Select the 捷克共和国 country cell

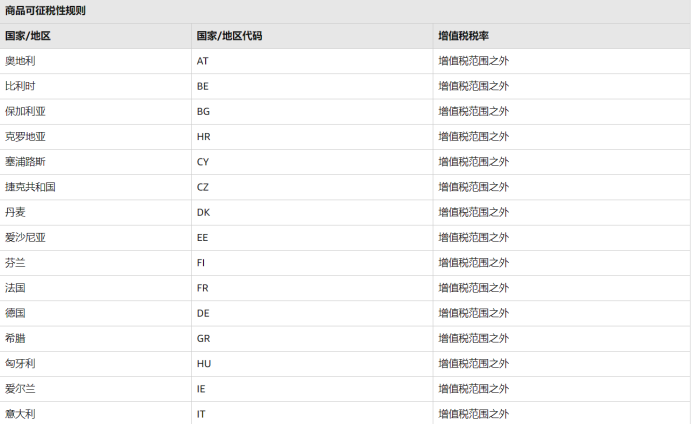[30, 187]
